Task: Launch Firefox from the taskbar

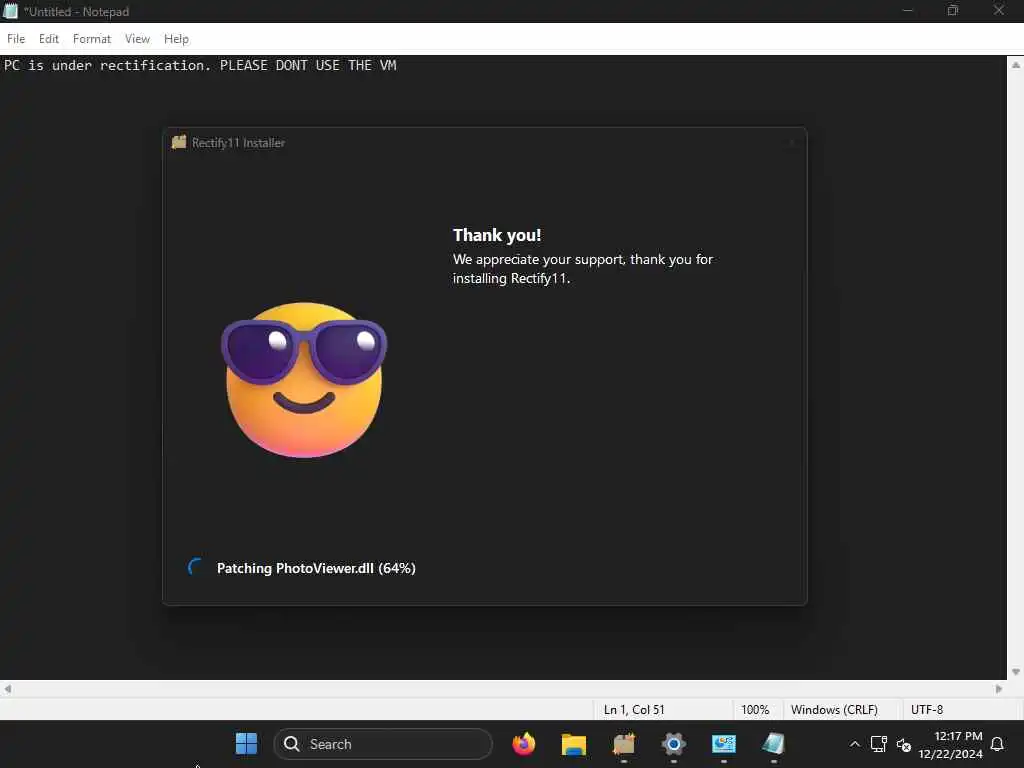Action: pos(524,743)
